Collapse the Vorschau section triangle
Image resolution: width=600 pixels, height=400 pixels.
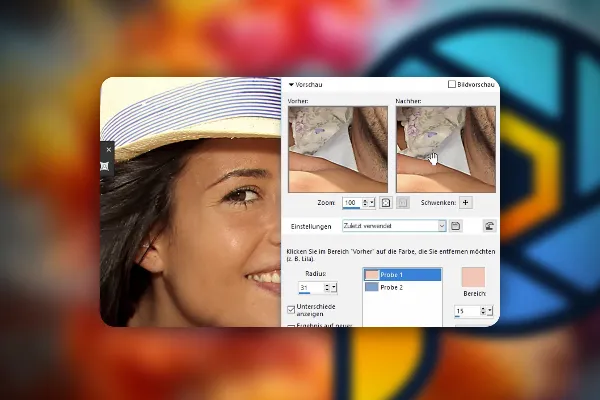point(291,85)
